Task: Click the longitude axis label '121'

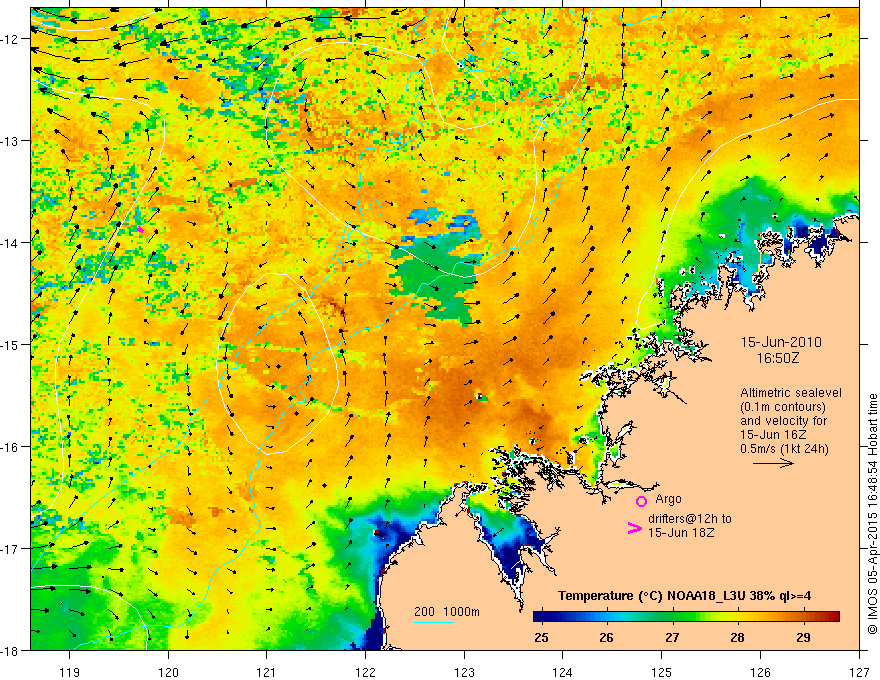Action: 267,672
